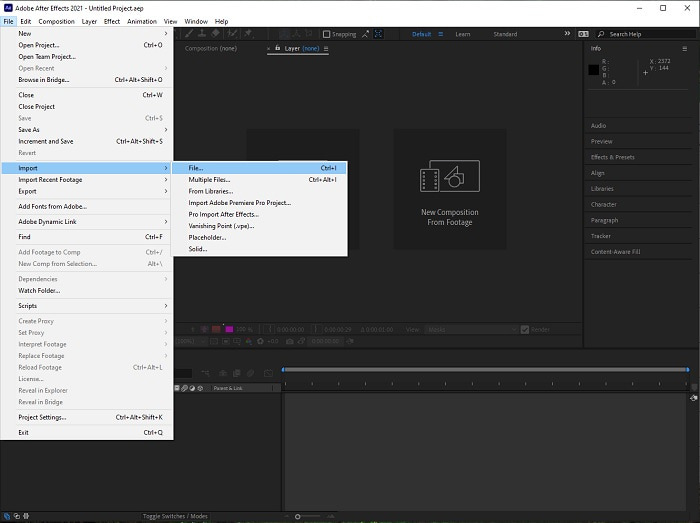The image size is (700, 523).
Task: Open the Effects & Presets panel
Action: [613, 157]
